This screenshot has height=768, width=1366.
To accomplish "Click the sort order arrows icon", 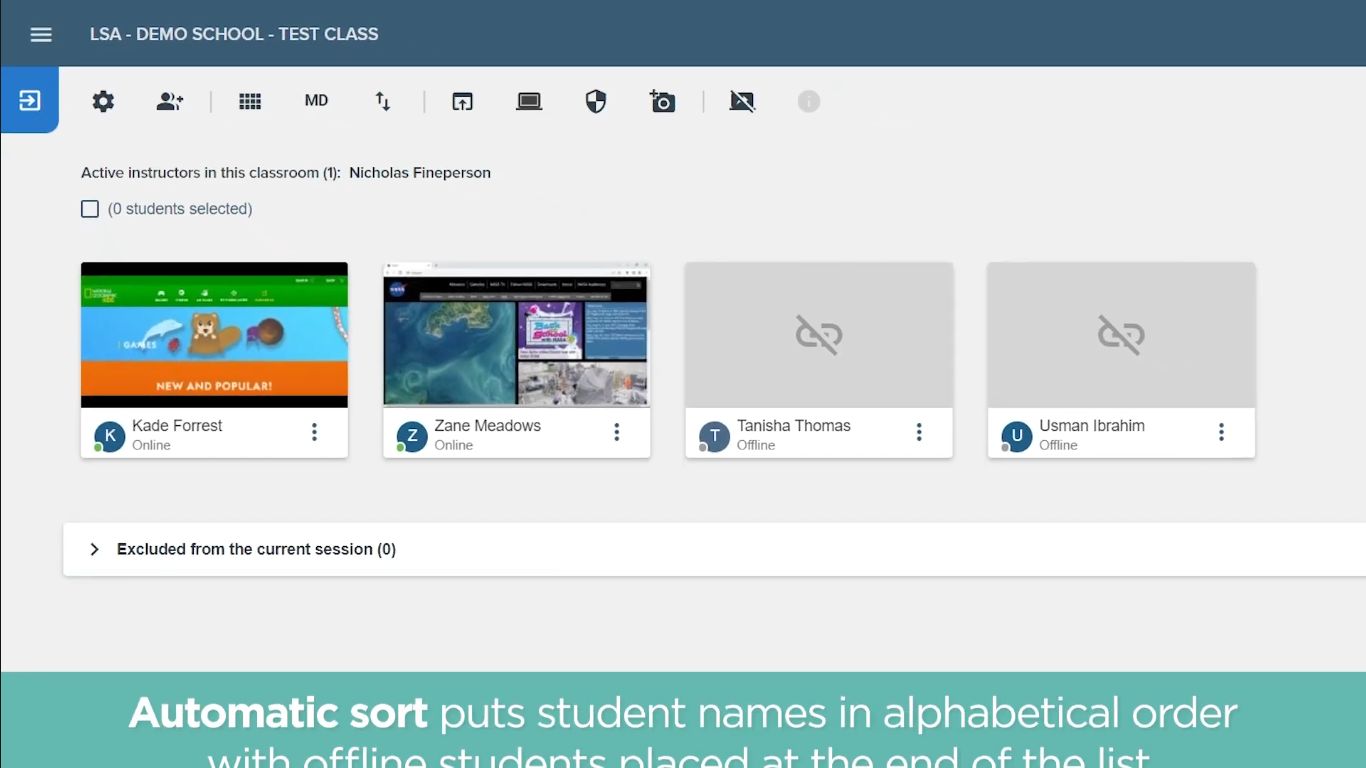I will pyautogui.click(x=383, y=101).
